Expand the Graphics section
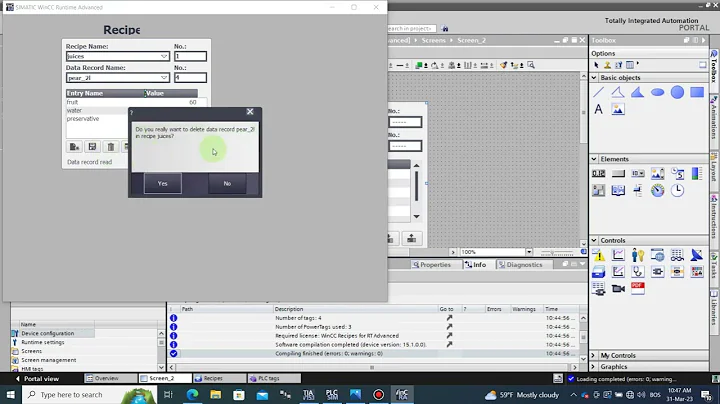 tap(593, 366)
